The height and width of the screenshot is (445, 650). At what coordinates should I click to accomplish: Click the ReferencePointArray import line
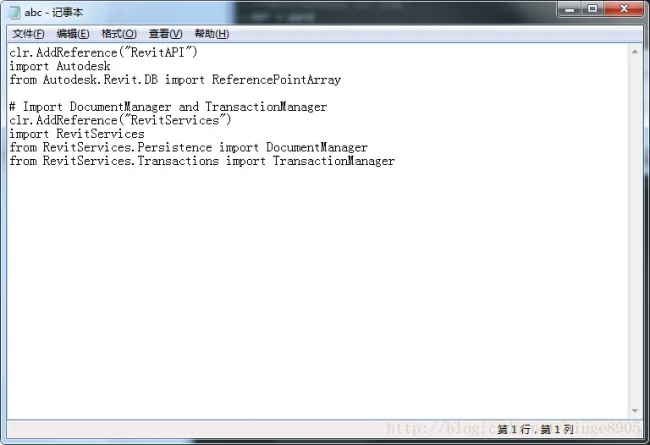tap(175, 80)
